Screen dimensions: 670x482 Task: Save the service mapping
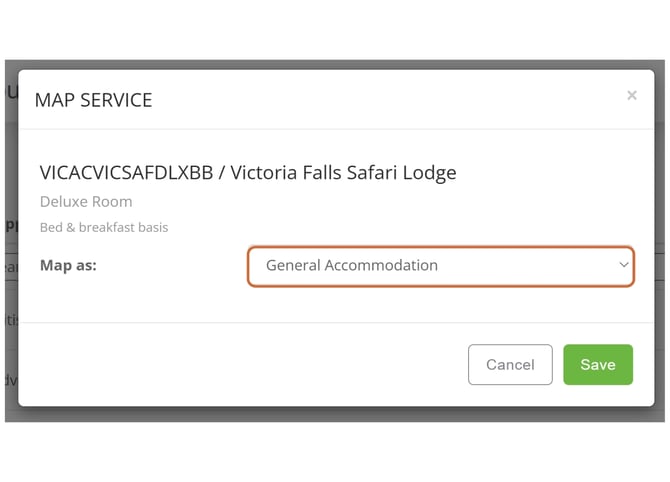click(597, 365)
